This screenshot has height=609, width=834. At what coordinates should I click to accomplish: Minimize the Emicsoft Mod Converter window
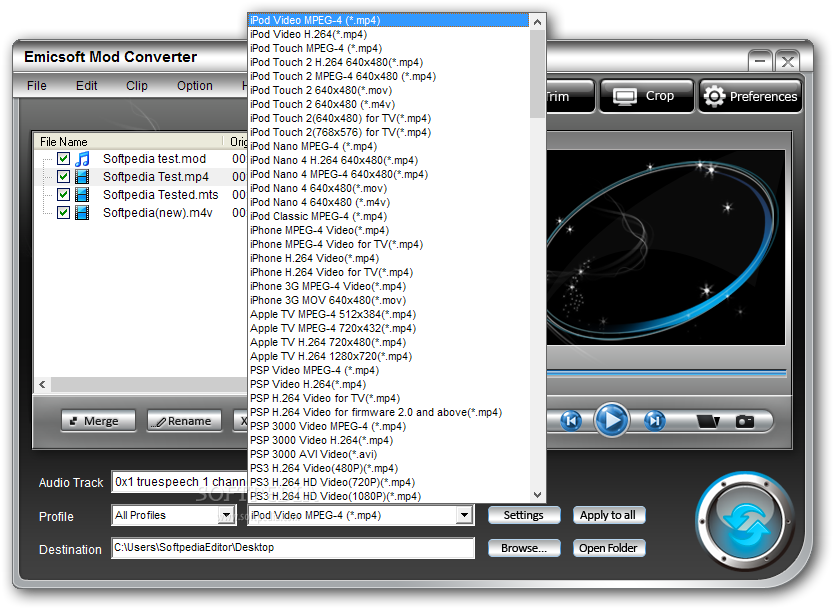tap(760, 61)
